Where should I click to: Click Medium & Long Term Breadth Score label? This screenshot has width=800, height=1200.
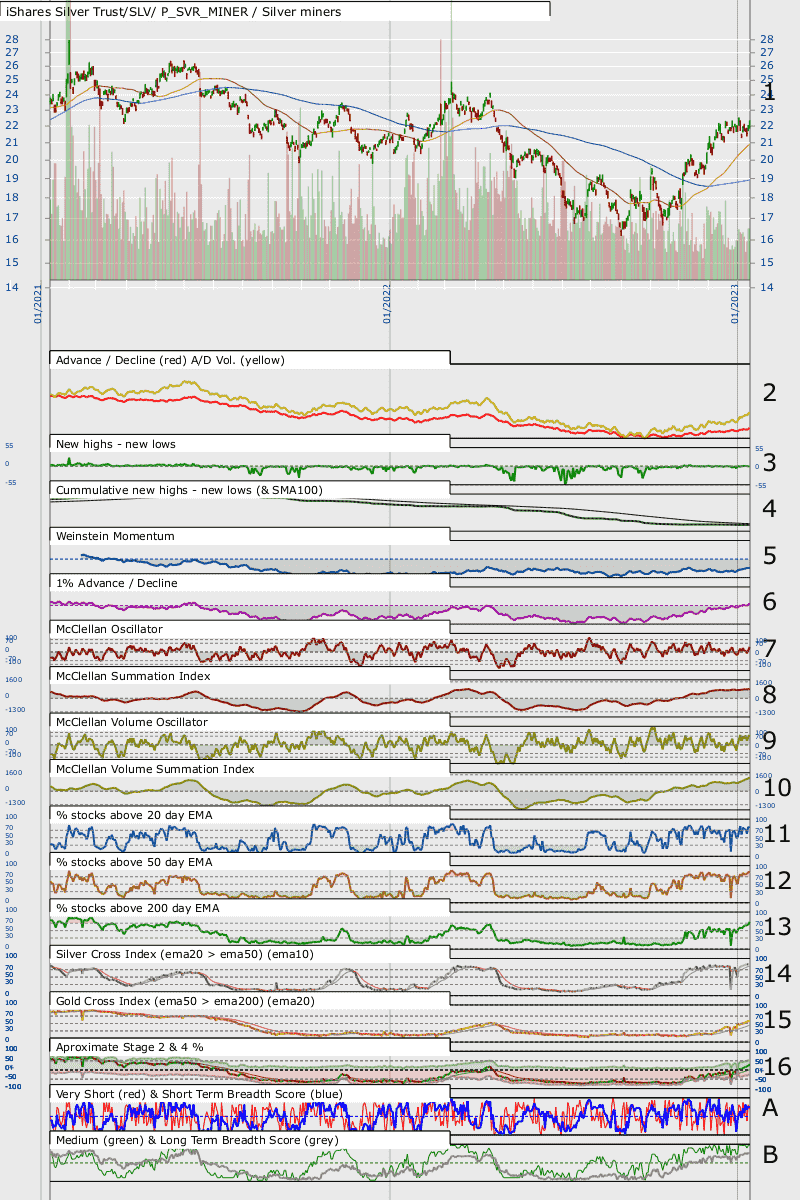tap(197, 1140)
